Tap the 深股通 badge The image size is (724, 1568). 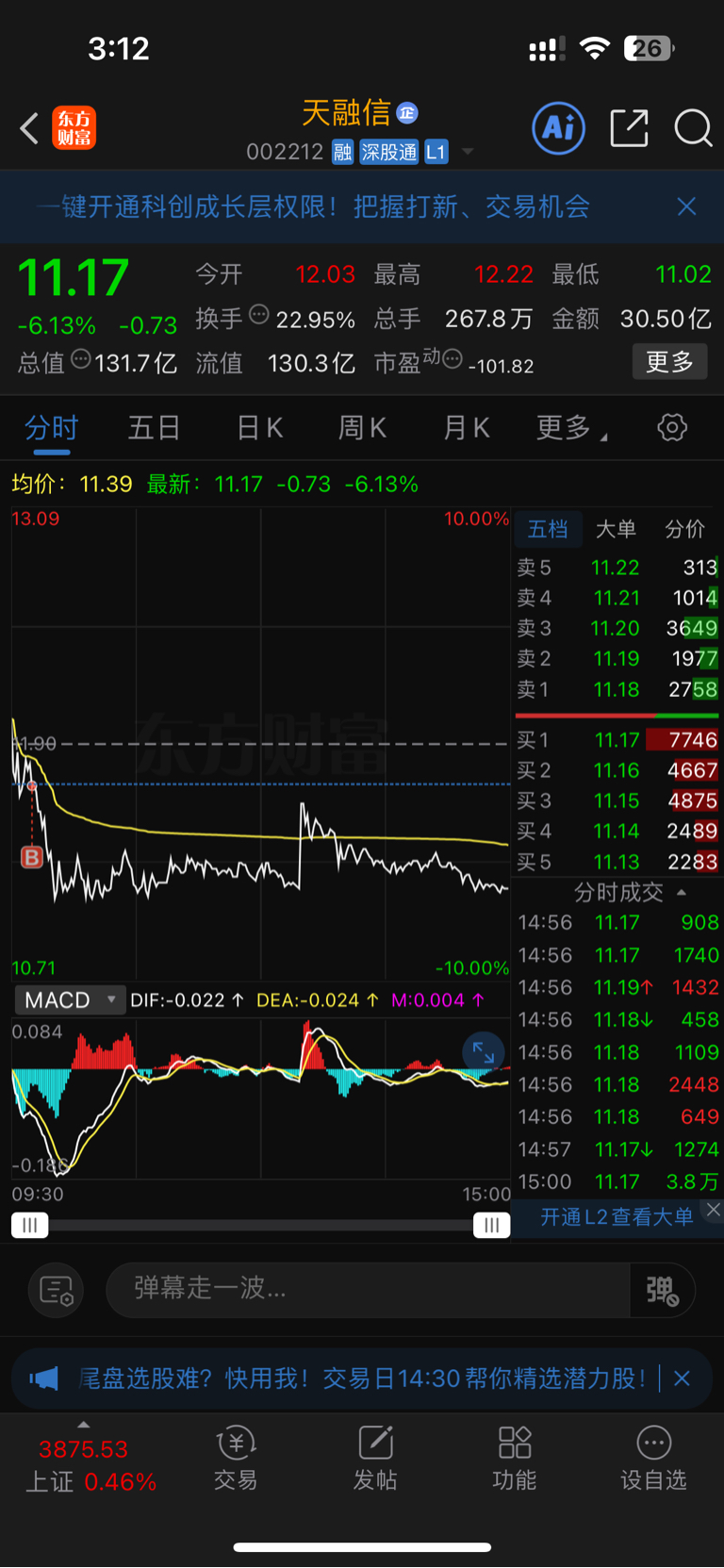pos(389,152)
